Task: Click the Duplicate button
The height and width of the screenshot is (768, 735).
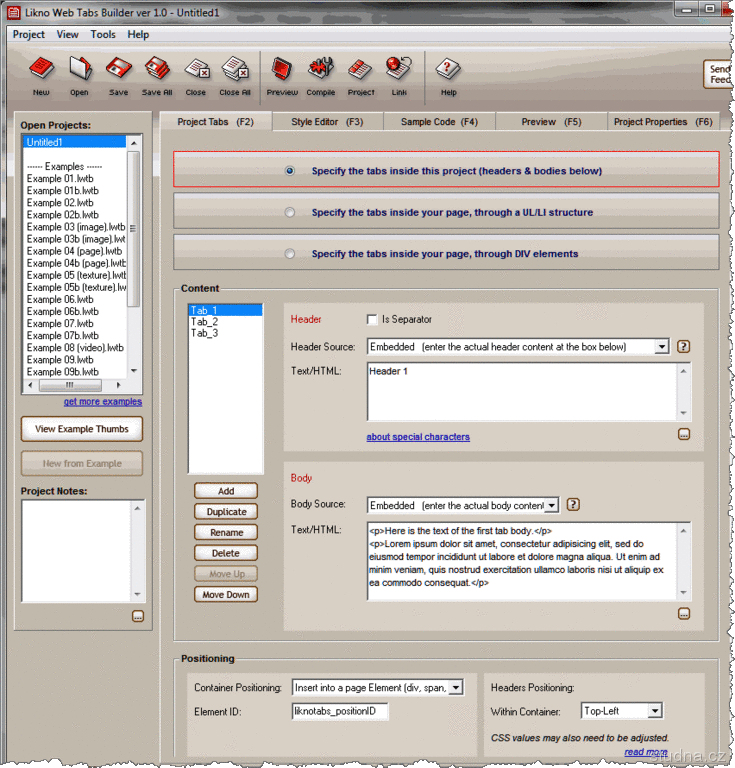Action: 226,511
